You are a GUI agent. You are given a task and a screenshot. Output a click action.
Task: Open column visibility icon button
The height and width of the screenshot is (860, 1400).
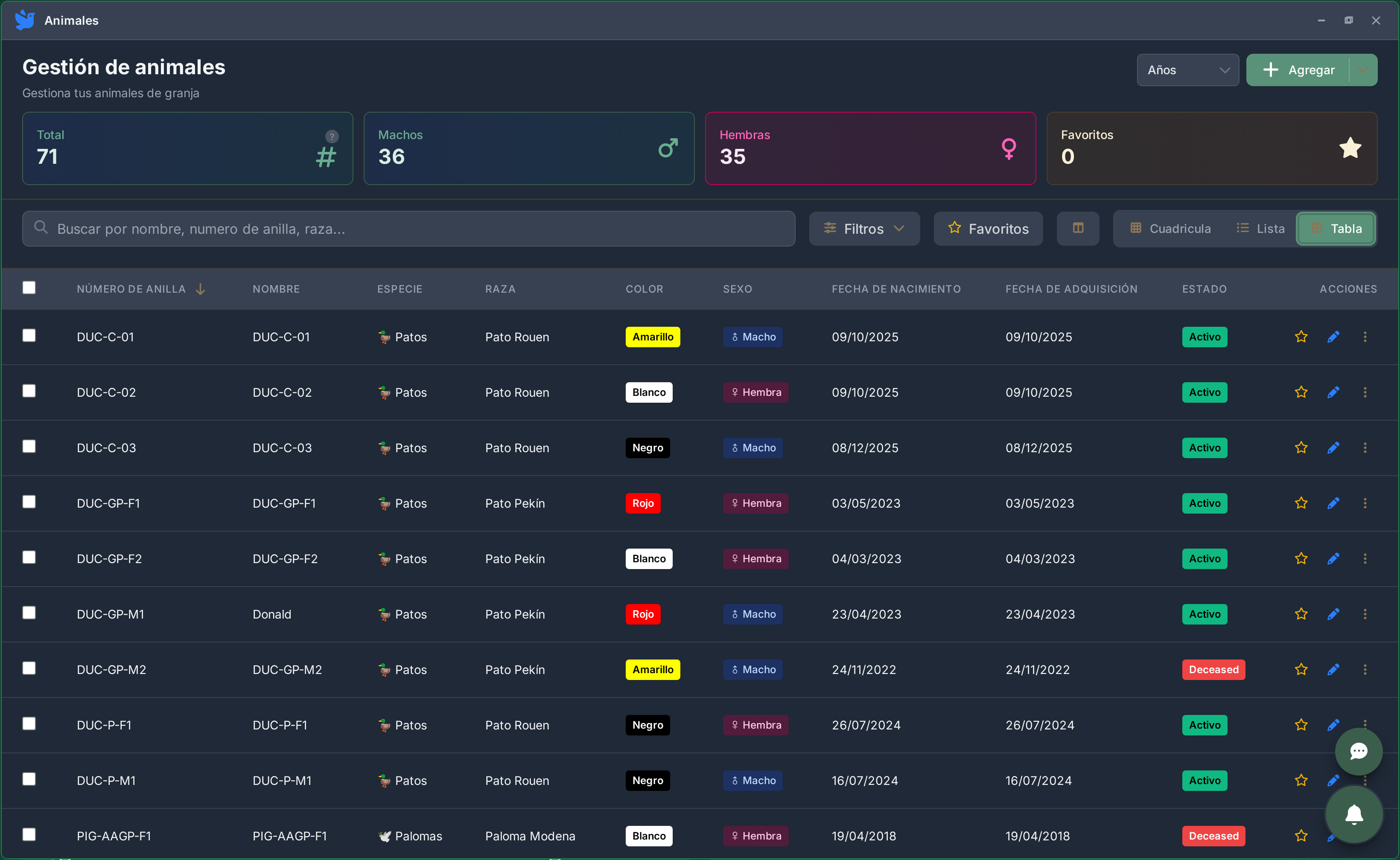(1078, 229)
